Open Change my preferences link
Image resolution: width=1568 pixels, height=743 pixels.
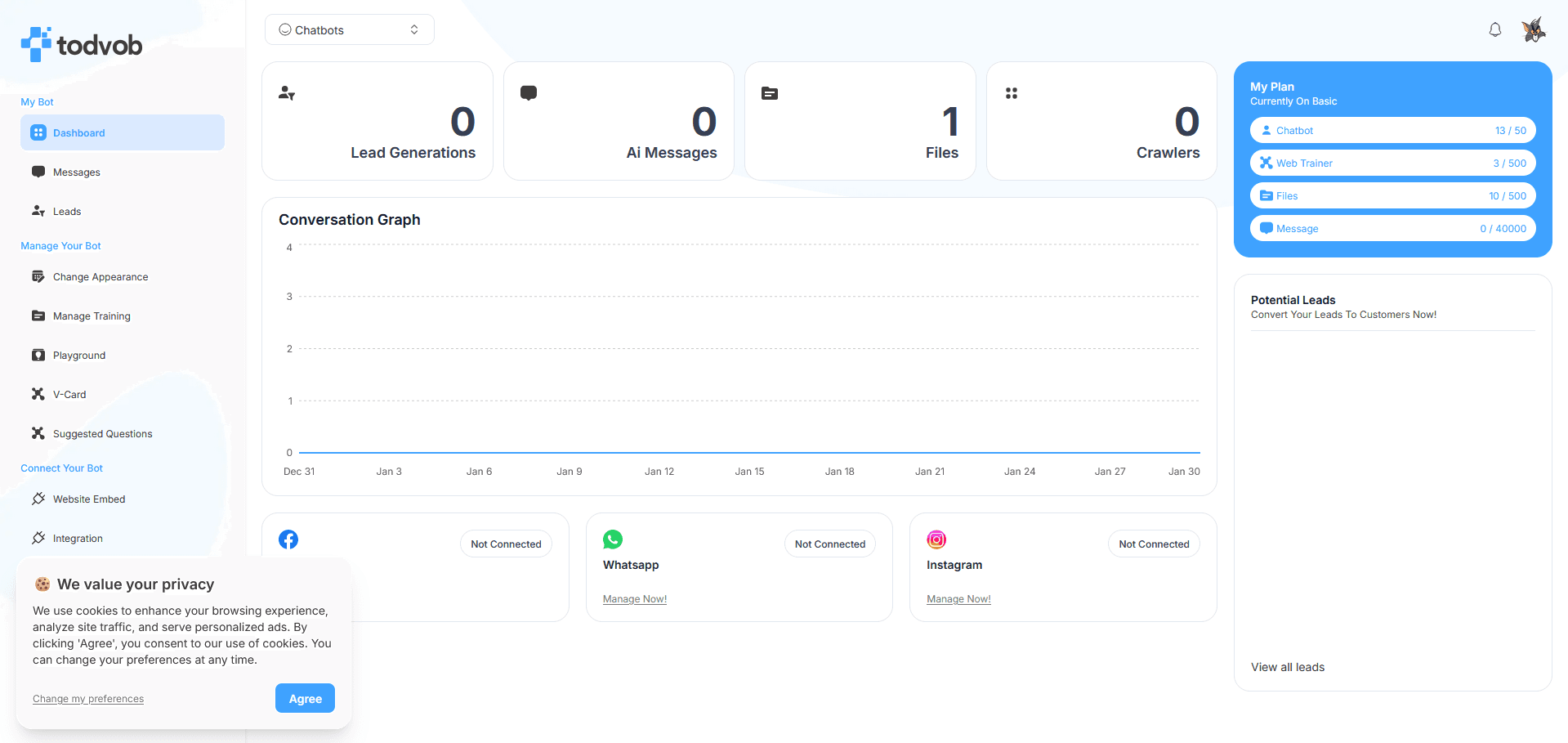(x=88, y=699)
